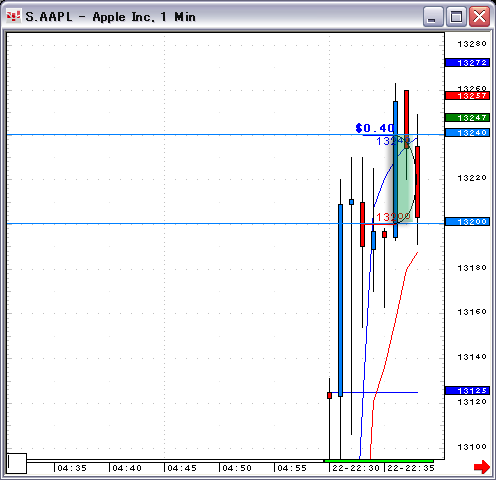496x480 pixels.
Task: Select the 13240 blue price level label
Action: click(x=467, y=133)
